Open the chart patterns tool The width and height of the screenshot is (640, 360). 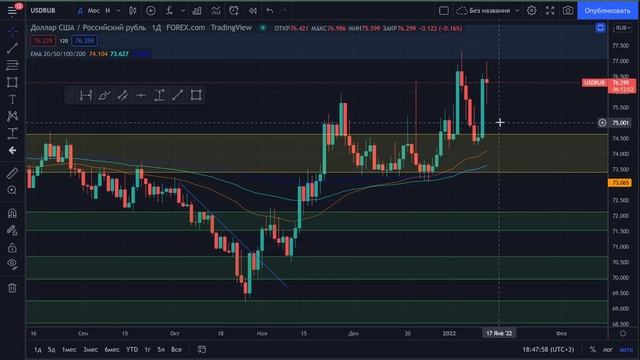point(12,116)
